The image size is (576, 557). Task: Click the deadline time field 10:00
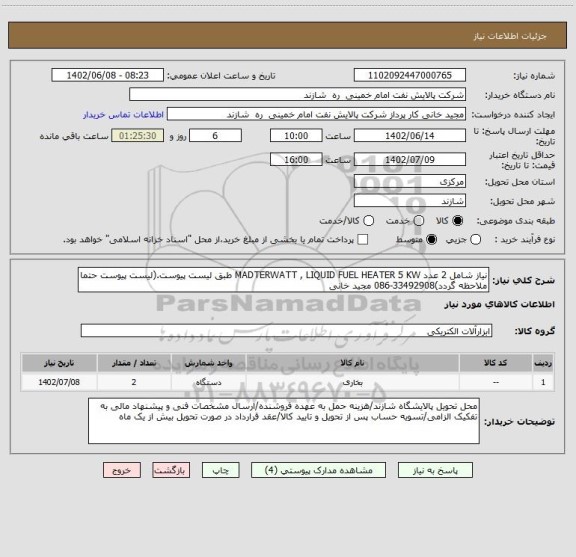point(296,136)
